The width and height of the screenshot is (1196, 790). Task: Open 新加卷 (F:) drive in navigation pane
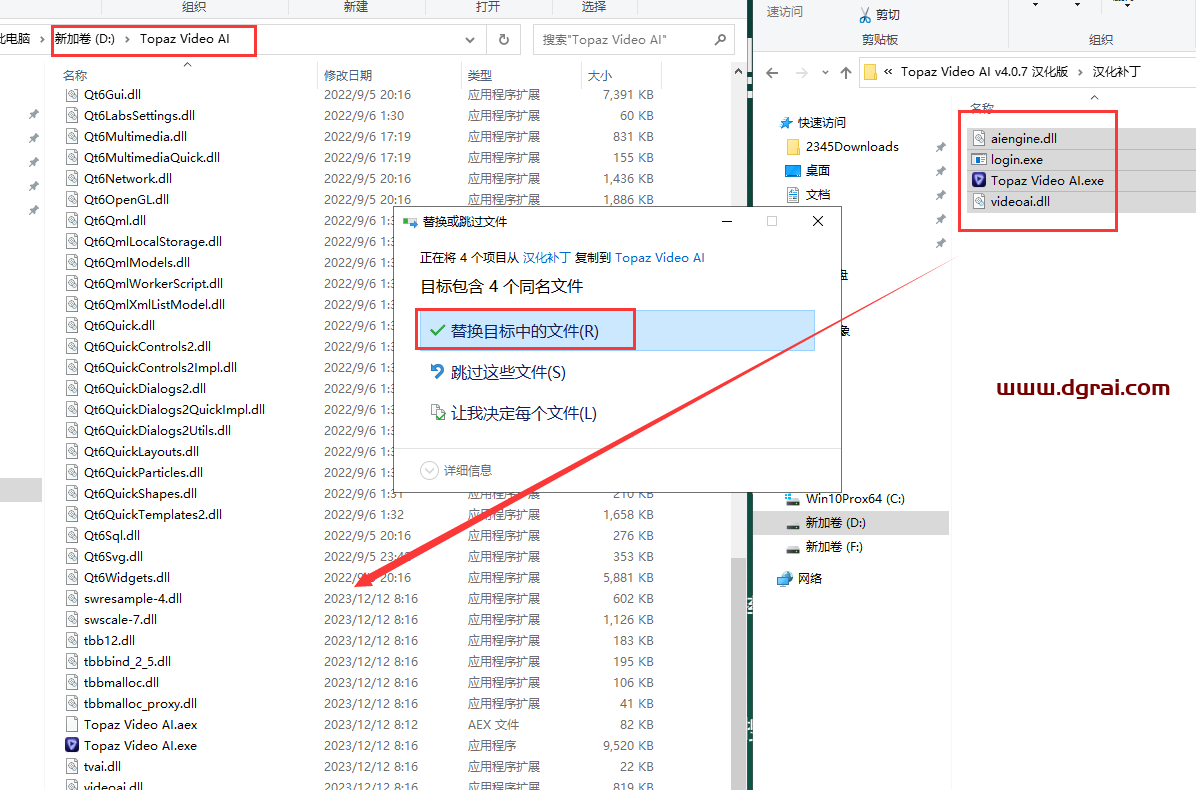tap(834, 547)
